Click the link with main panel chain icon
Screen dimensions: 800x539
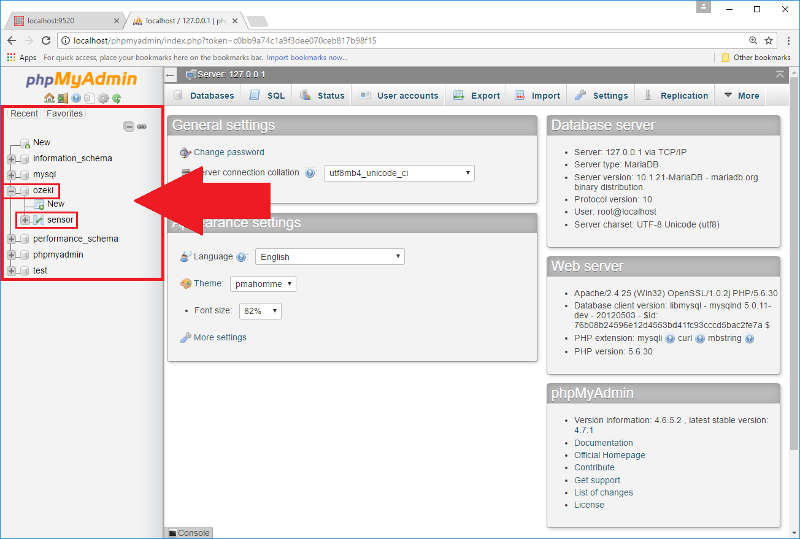pyautogui.click(x=142, y=126)
